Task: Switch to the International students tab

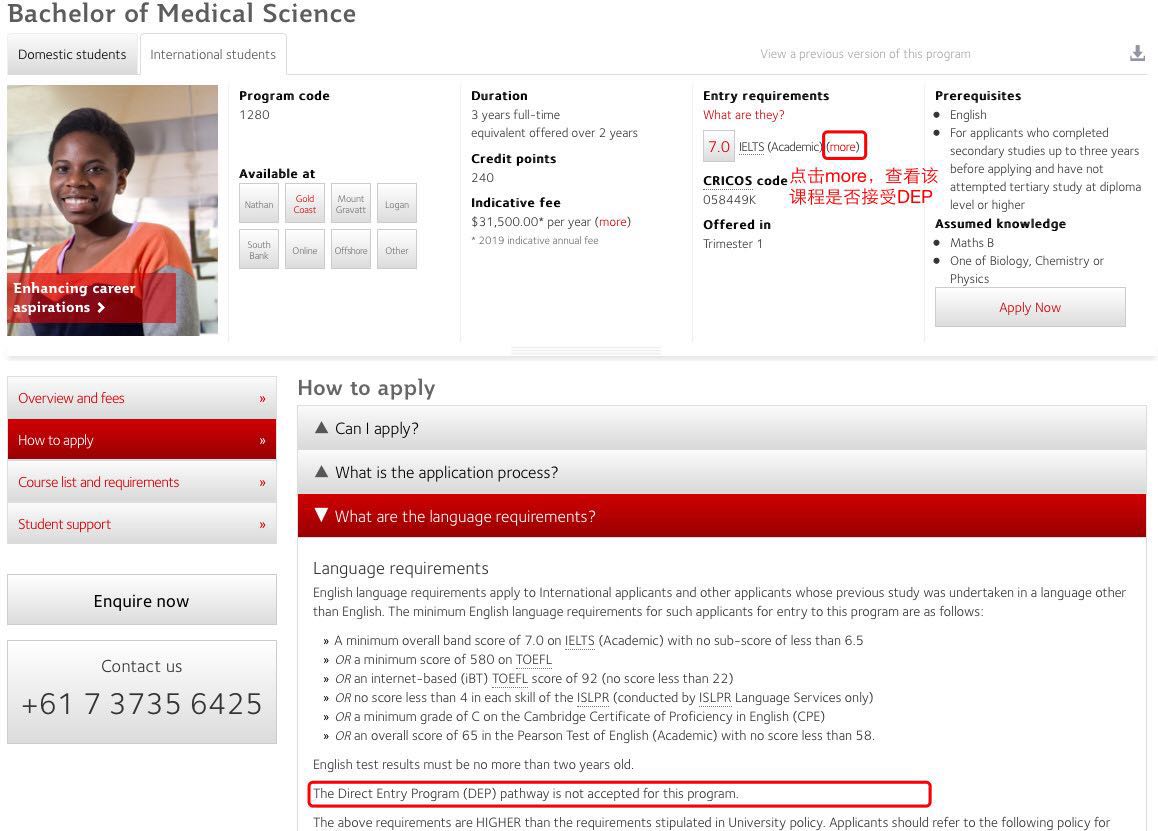Action: coord(213,55)
